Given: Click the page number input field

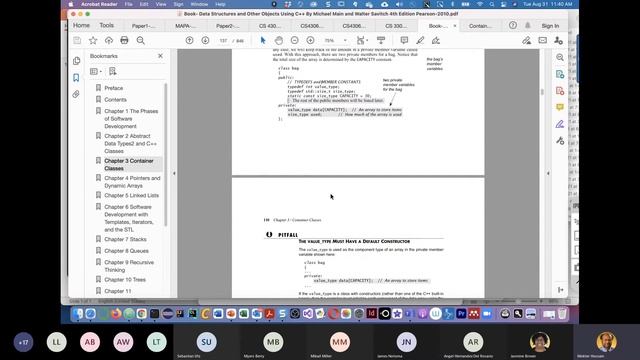Looking at the screenshot, I should (x=223, y=40).
